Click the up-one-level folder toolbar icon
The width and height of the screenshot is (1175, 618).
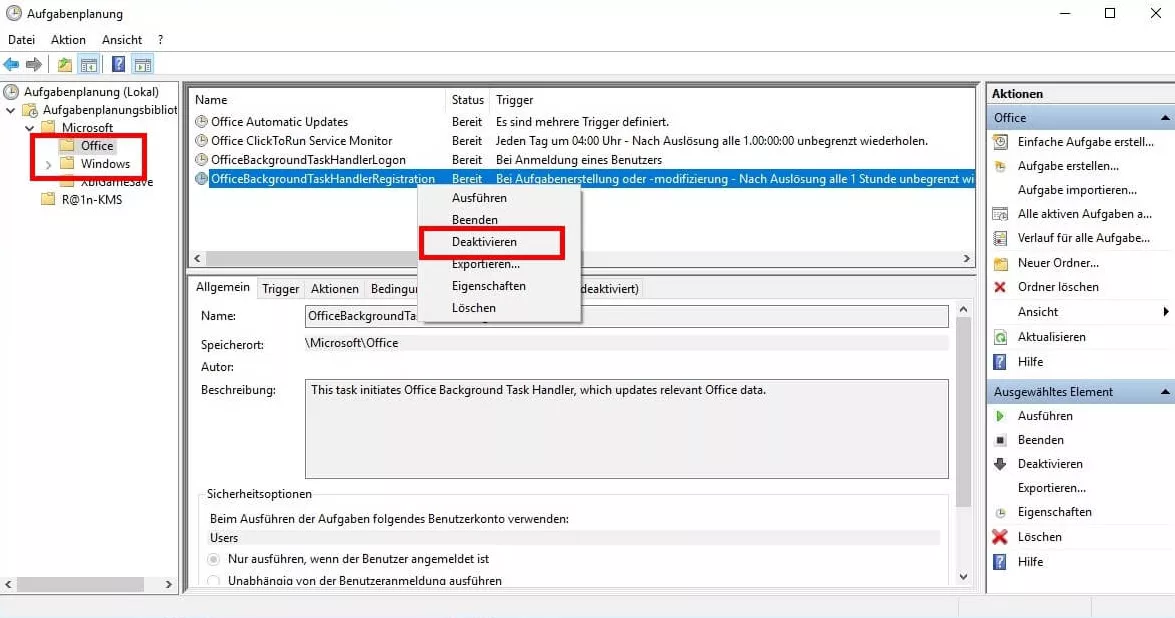click(x=65, y=65)
